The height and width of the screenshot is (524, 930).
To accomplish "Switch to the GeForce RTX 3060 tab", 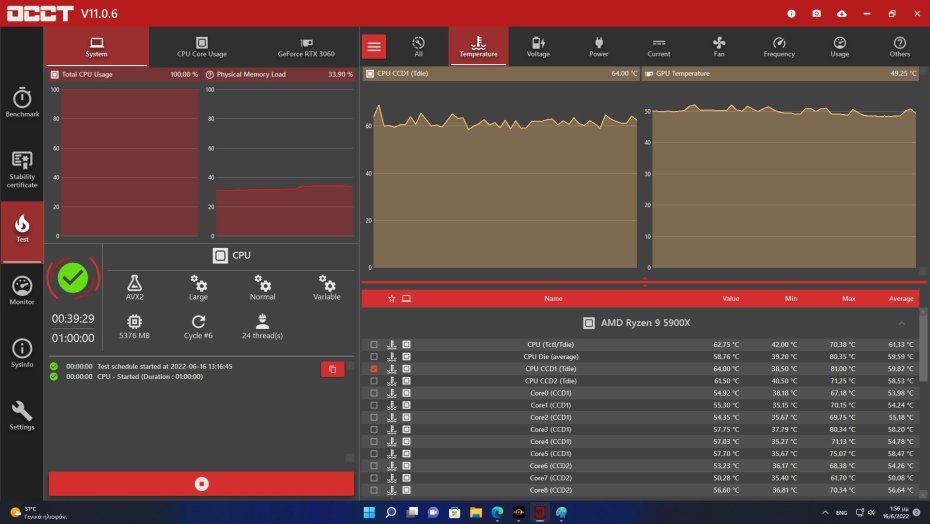I will (x=306, y=46).
